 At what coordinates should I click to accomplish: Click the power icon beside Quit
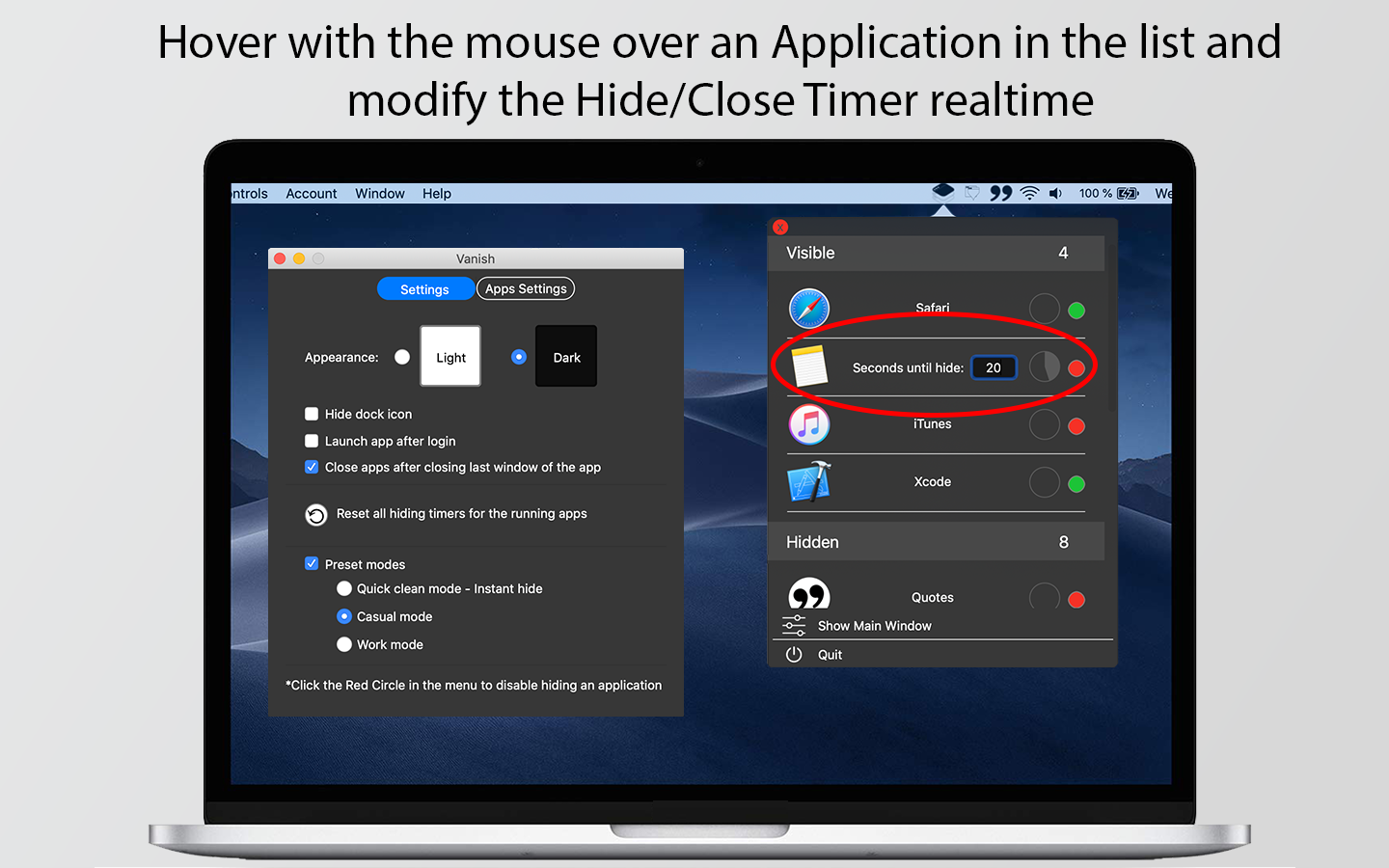tap(794, 654)
